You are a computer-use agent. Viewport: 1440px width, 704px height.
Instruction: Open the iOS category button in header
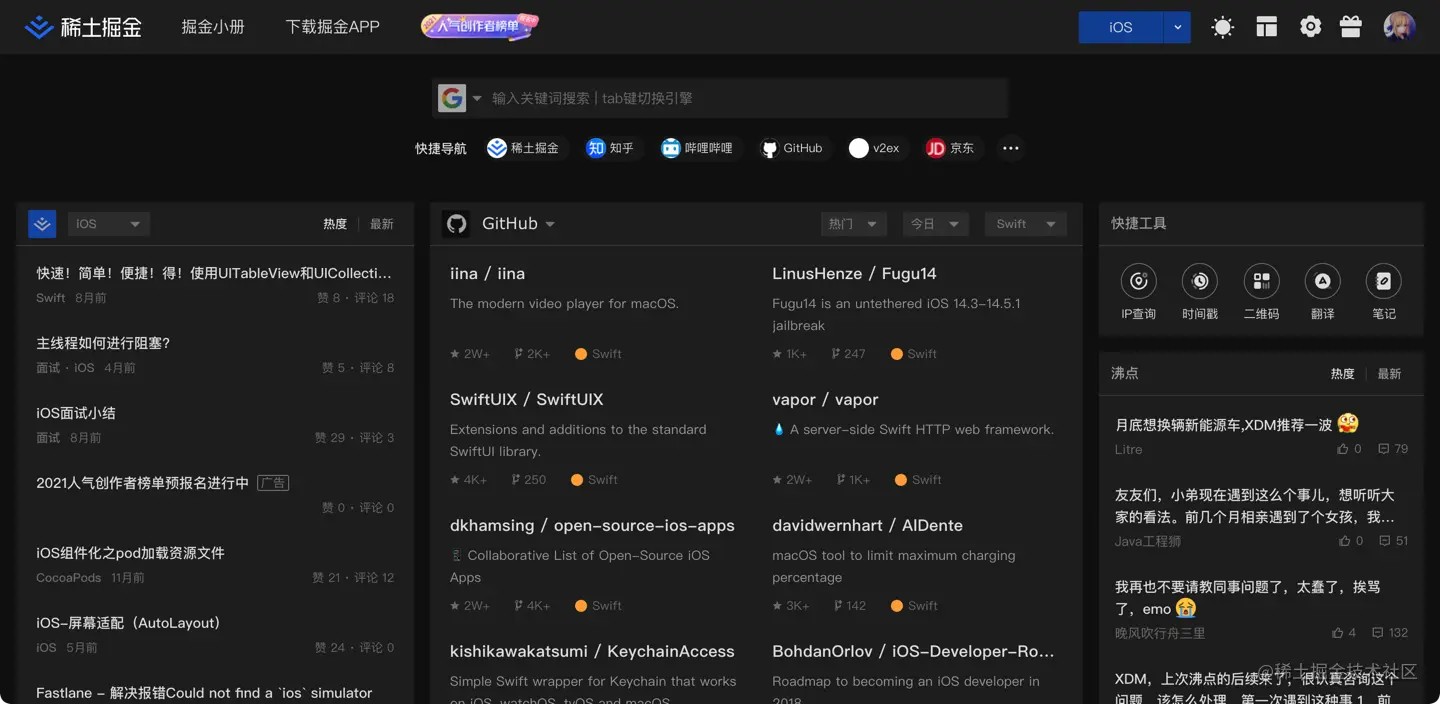pos(1121,27)
